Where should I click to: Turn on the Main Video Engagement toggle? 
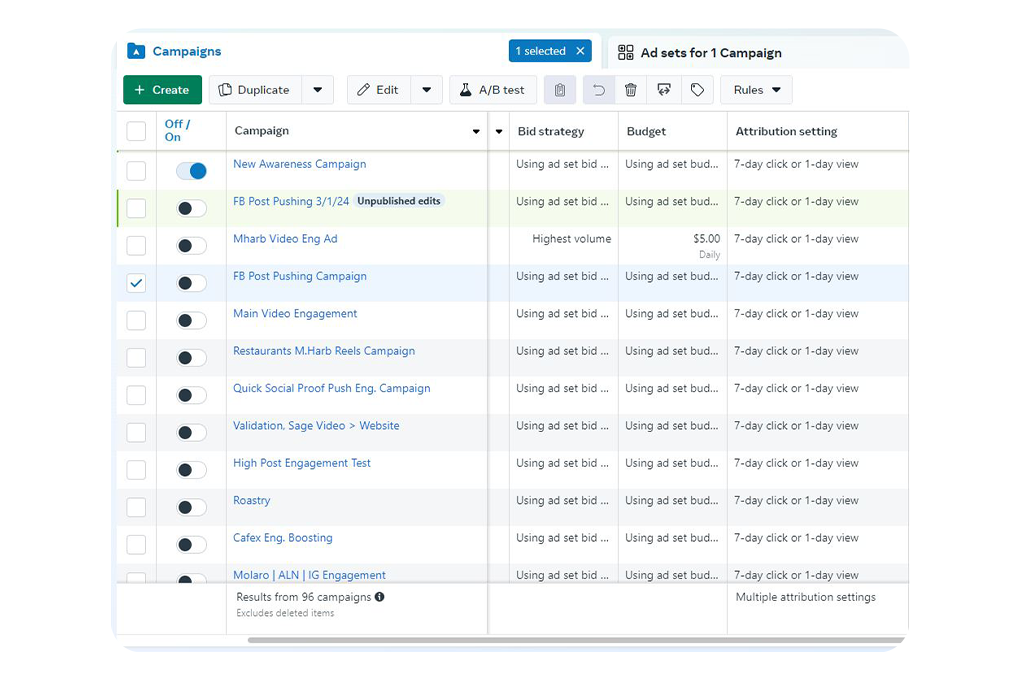pos(192,321)
